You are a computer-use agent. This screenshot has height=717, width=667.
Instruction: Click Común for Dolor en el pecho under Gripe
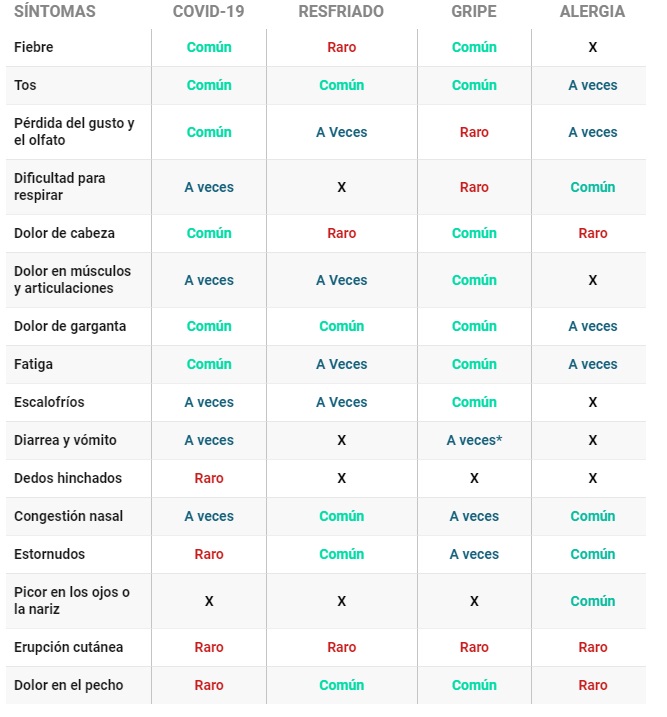click(x=474, y=685)
